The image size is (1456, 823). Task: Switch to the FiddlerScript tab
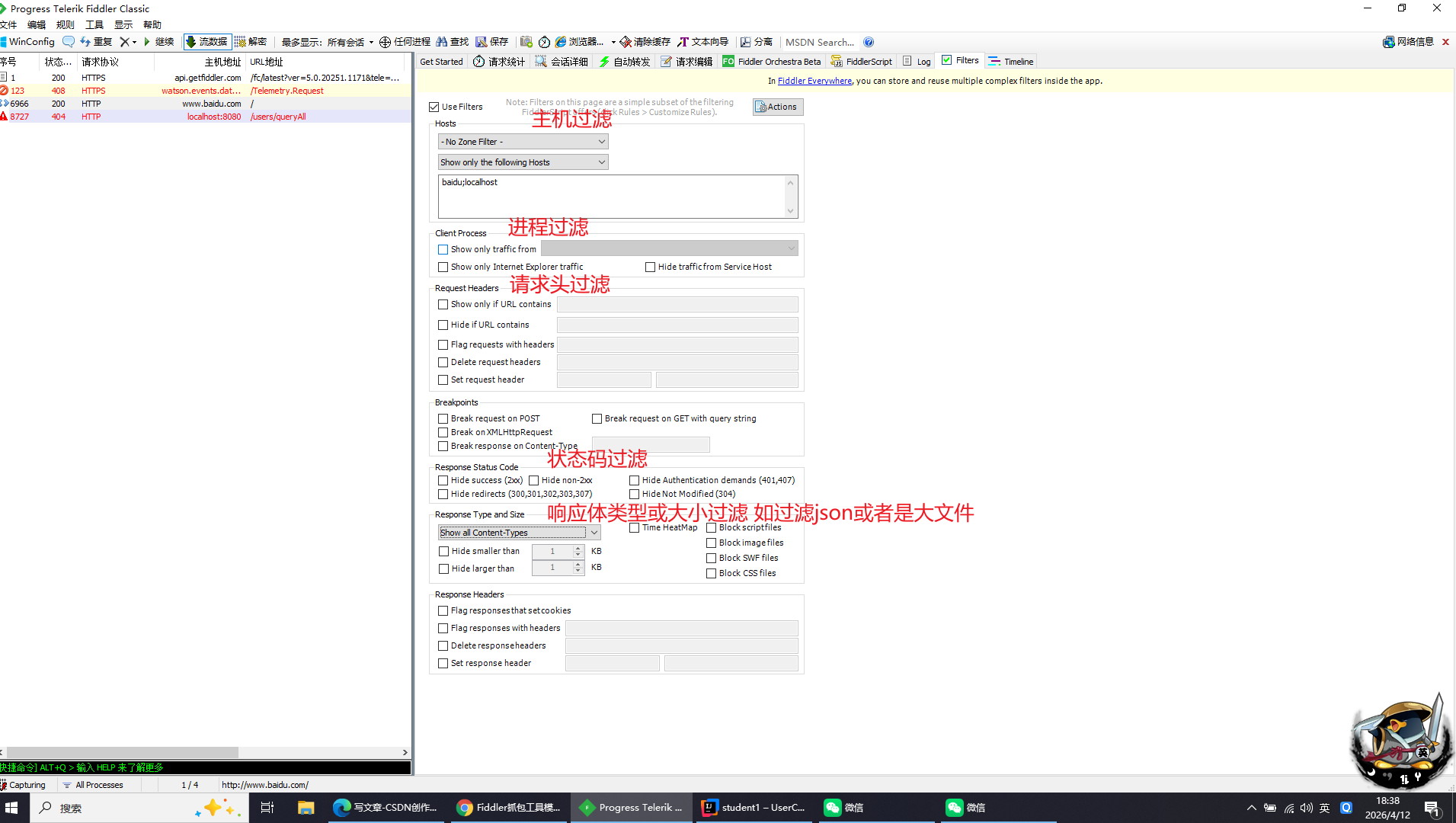click(861, 62)
